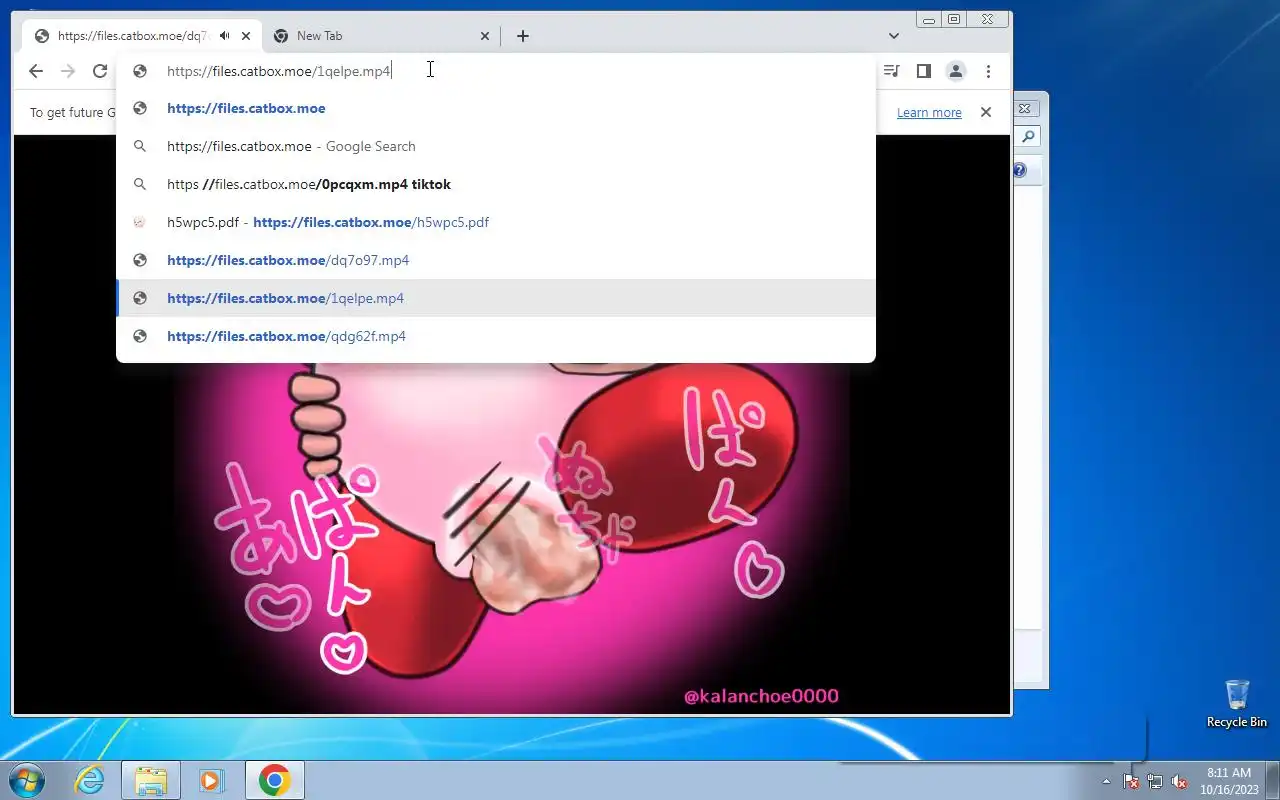Click the blue help icon in background window
Screen dimensions: 1280x800
click(x=1020, y=171)
